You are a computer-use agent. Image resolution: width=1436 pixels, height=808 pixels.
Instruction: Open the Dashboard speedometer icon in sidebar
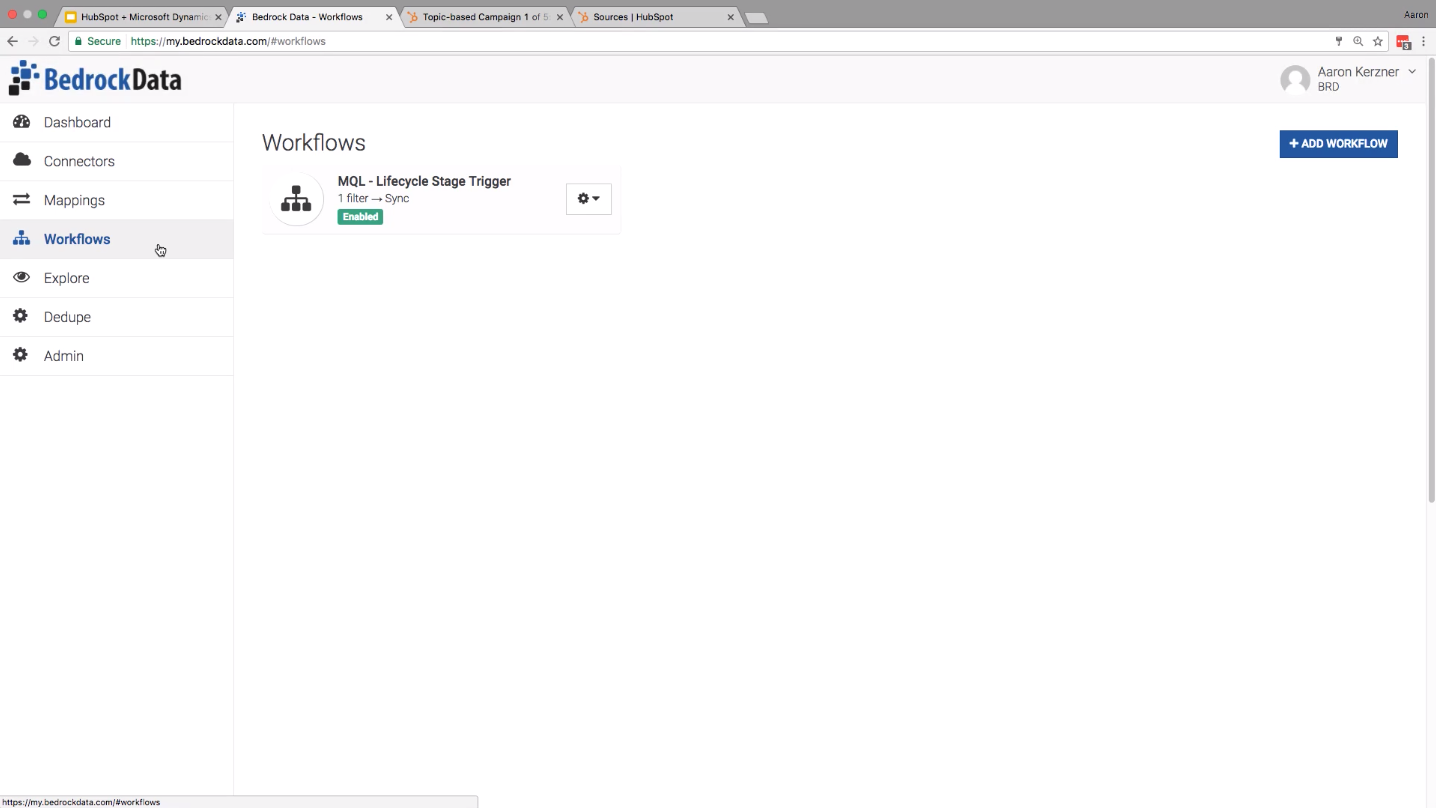[x=21, y=122]
